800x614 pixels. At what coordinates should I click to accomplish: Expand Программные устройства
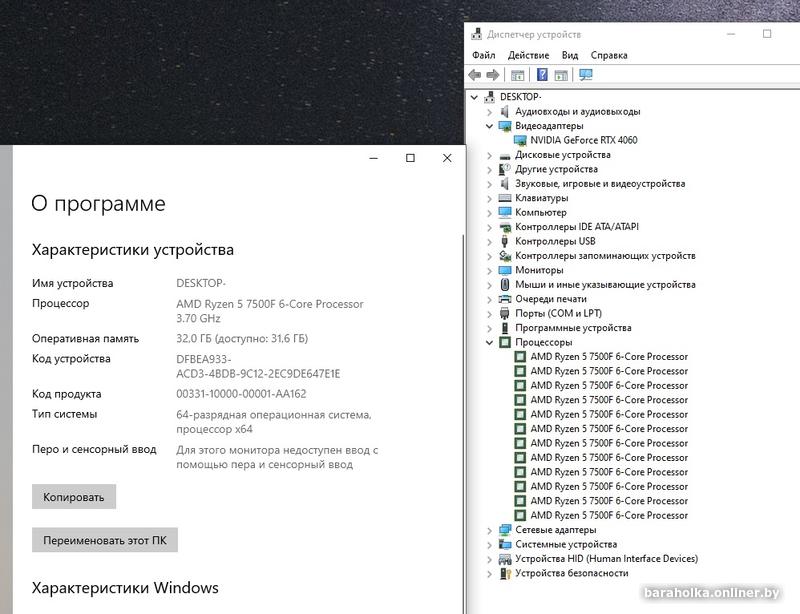click(489, 328)
